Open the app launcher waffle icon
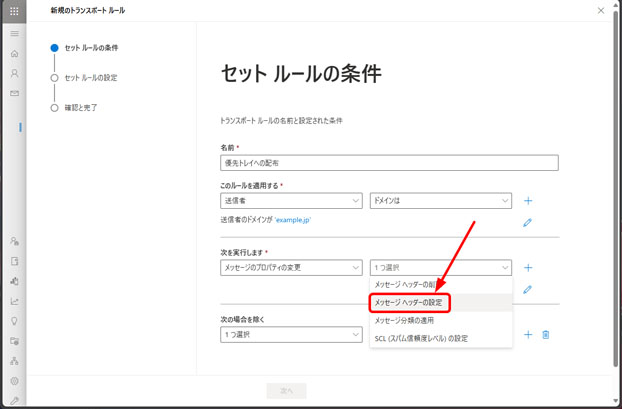 click(x=14, y=11)
